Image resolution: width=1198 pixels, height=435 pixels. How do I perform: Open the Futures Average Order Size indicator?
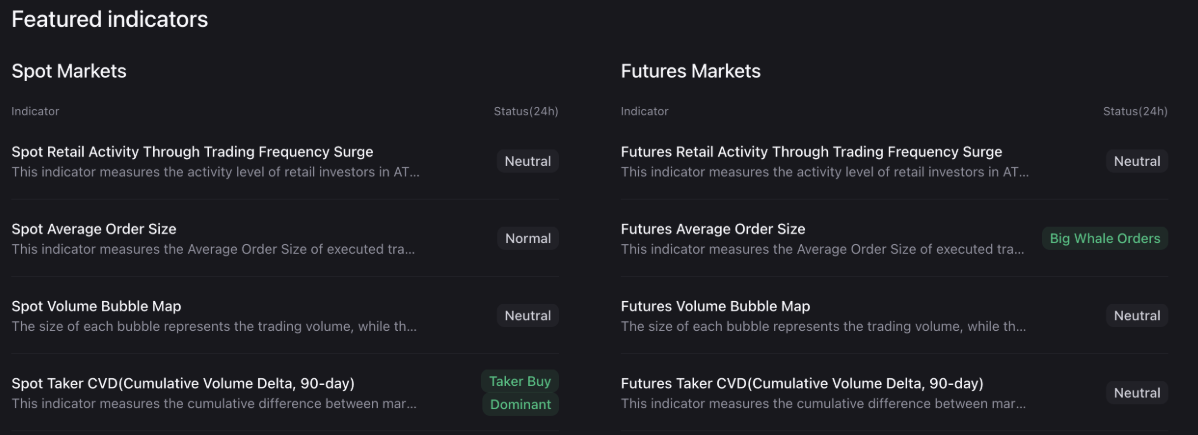coord(713,229)
